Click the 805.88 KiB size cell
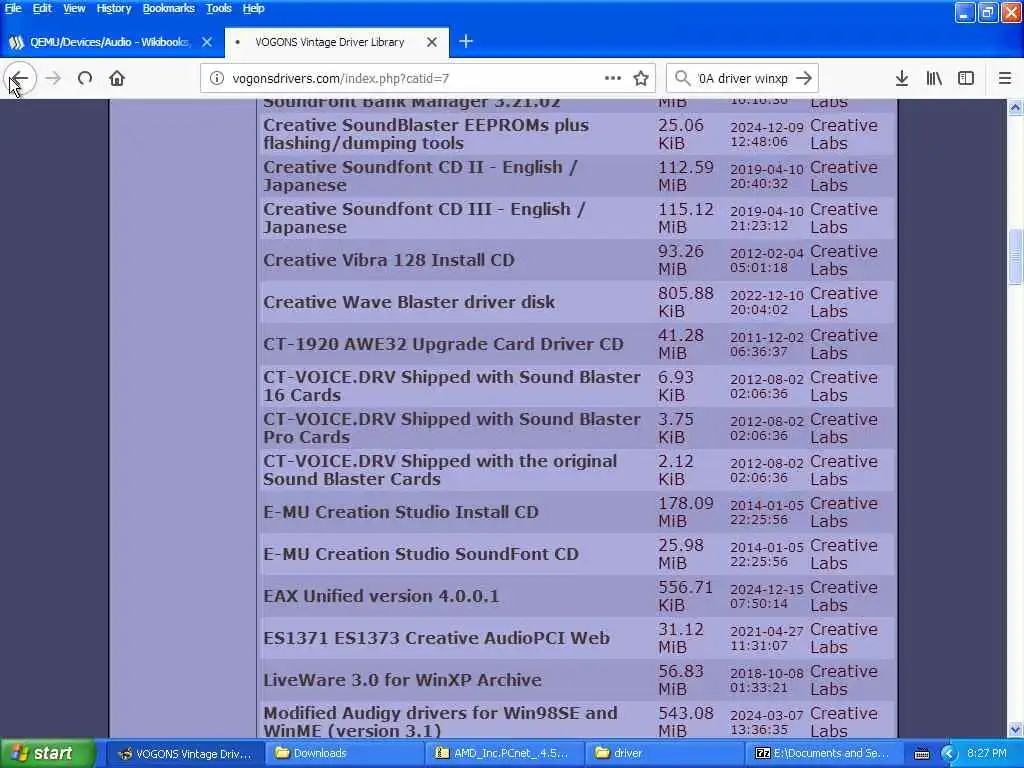Screen dimensions: 1024x768 686,302
